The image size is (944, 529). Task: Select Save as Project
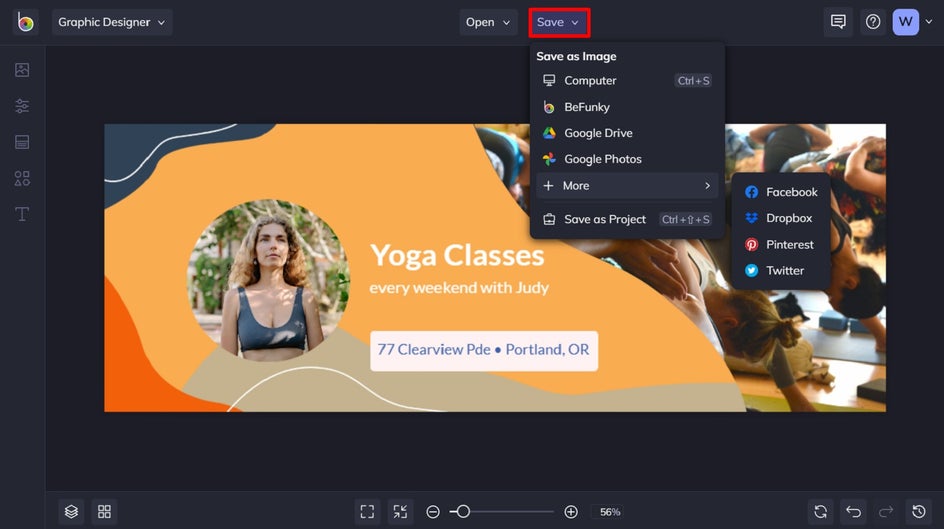627,220
